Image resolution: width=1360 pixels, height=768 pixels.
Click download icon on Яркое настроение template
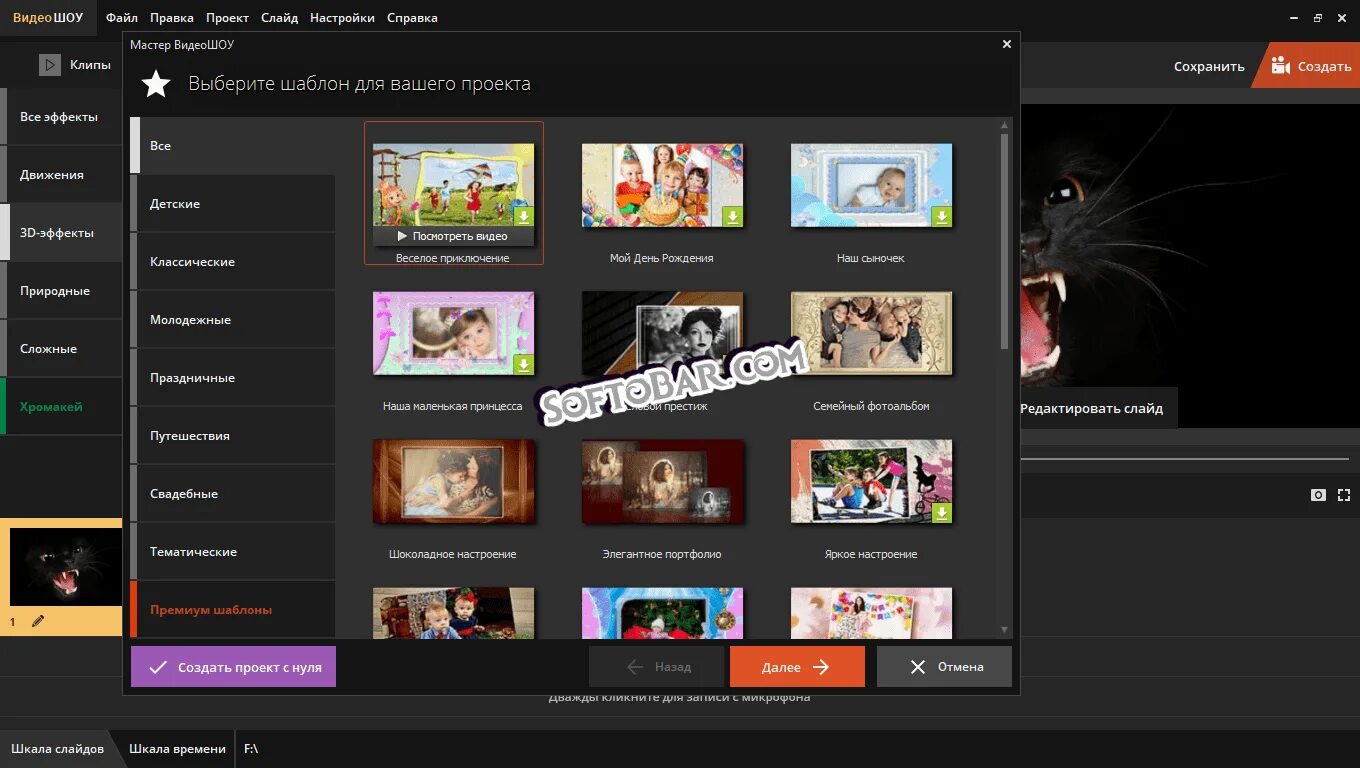941,512
